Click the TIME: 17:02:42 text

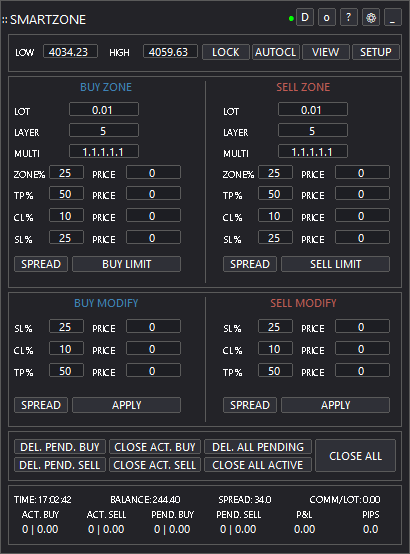(x=43, y=499)
